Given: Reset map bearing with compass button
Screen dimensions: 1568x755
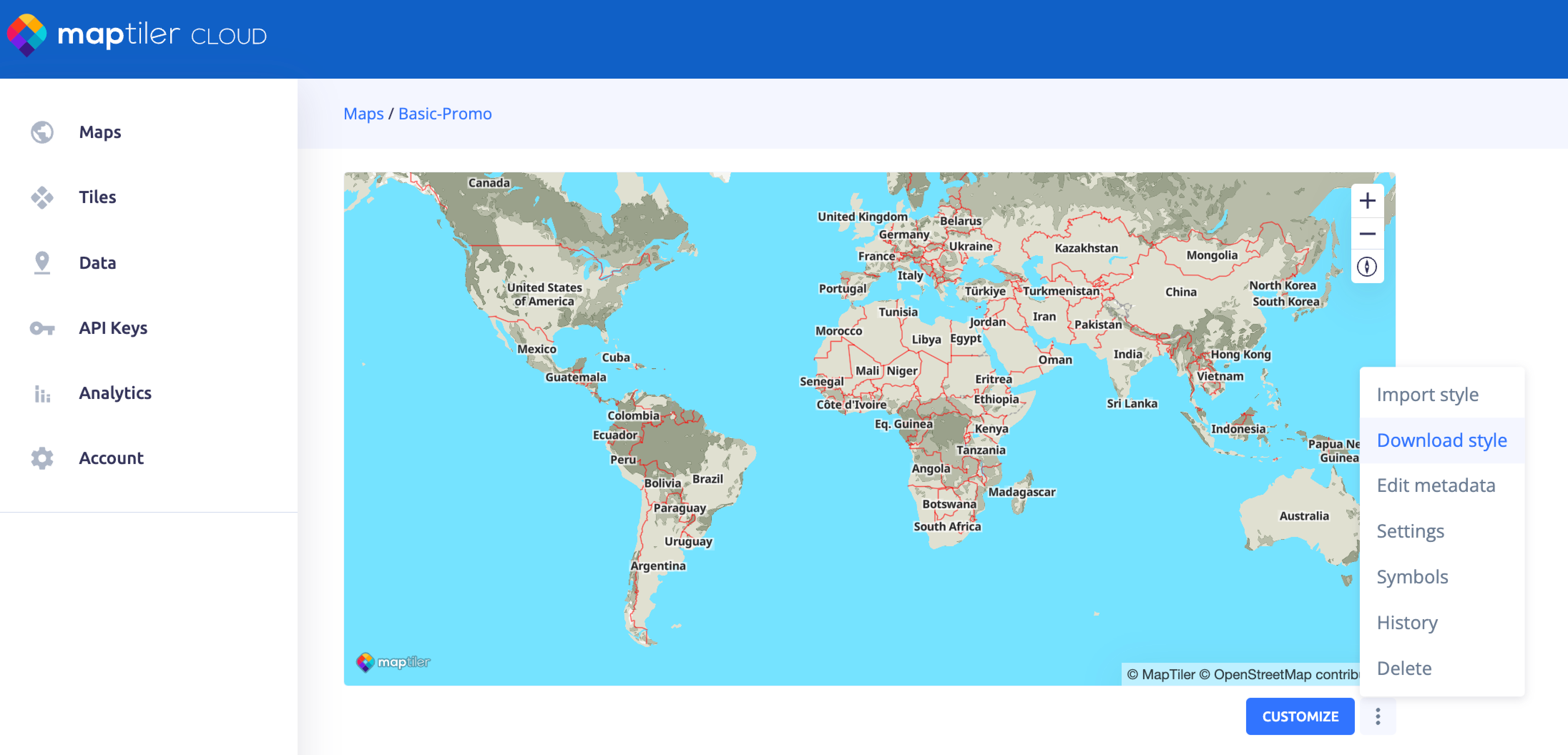Looking at the screenshot, I should coord(1367,266).
